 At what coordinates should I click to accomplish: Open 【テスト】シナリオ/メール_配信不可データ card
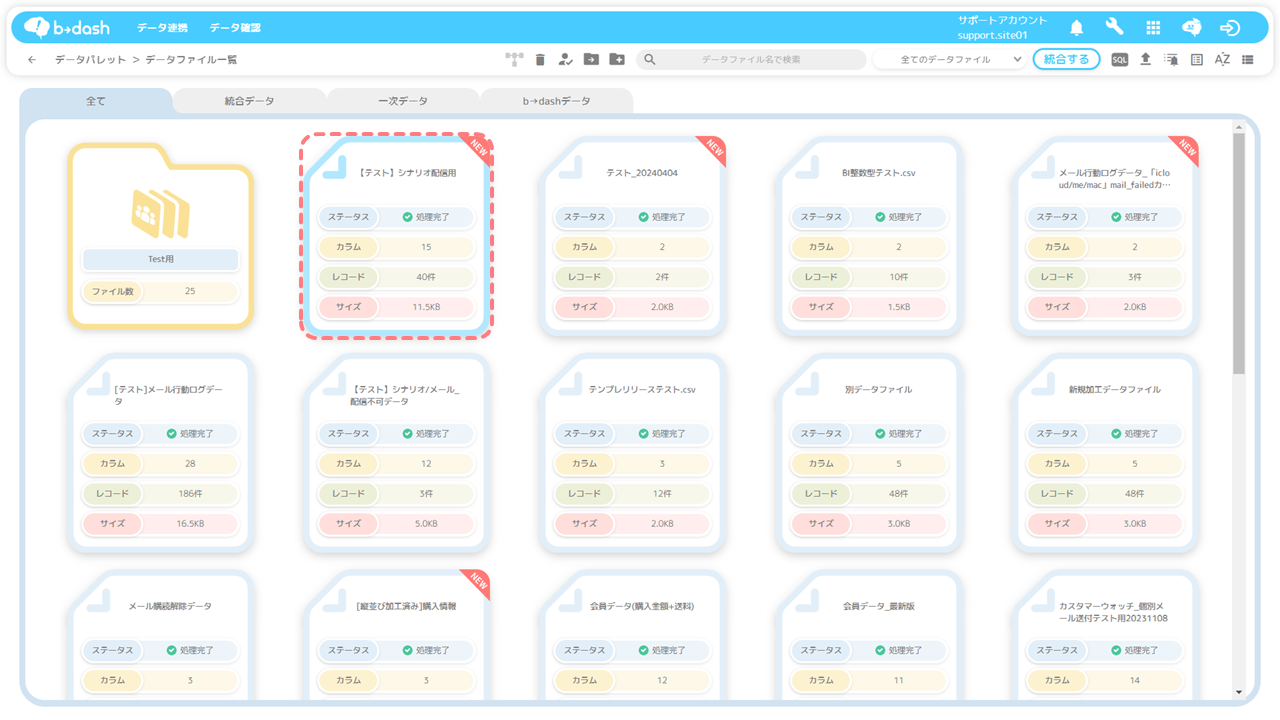click(x=397, y=453)
